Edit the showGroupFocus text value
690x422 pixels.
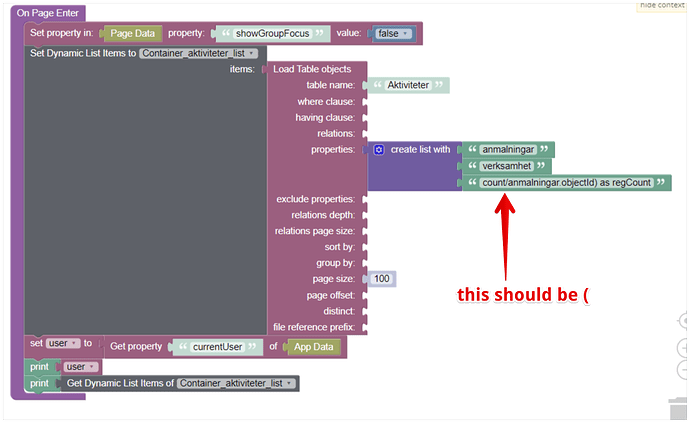pyautogui.click(x=272, y=33)
